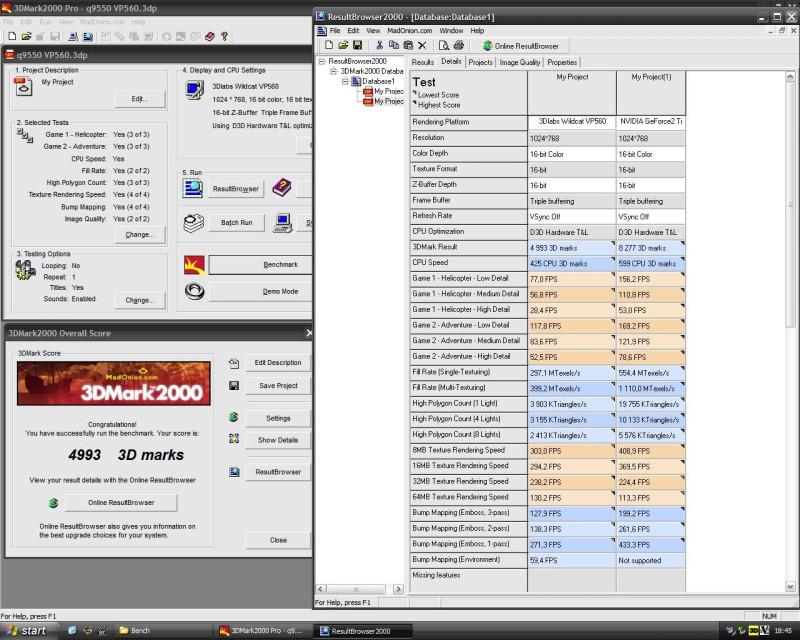
Task: Open Window menu in ResultBrowser2000
Action: (451, 31)
